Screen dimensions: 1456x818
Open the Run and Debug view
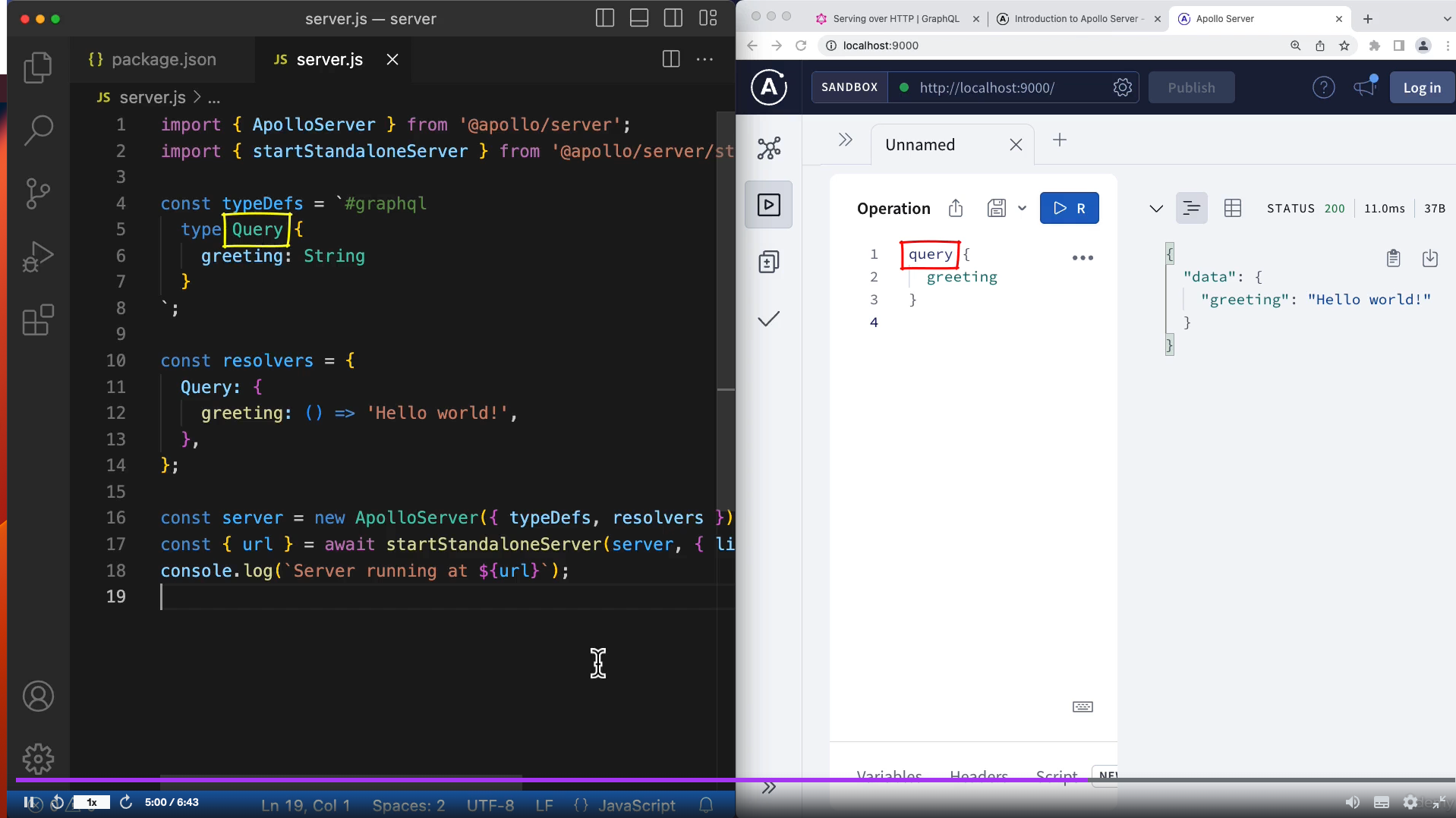(38, 256)
